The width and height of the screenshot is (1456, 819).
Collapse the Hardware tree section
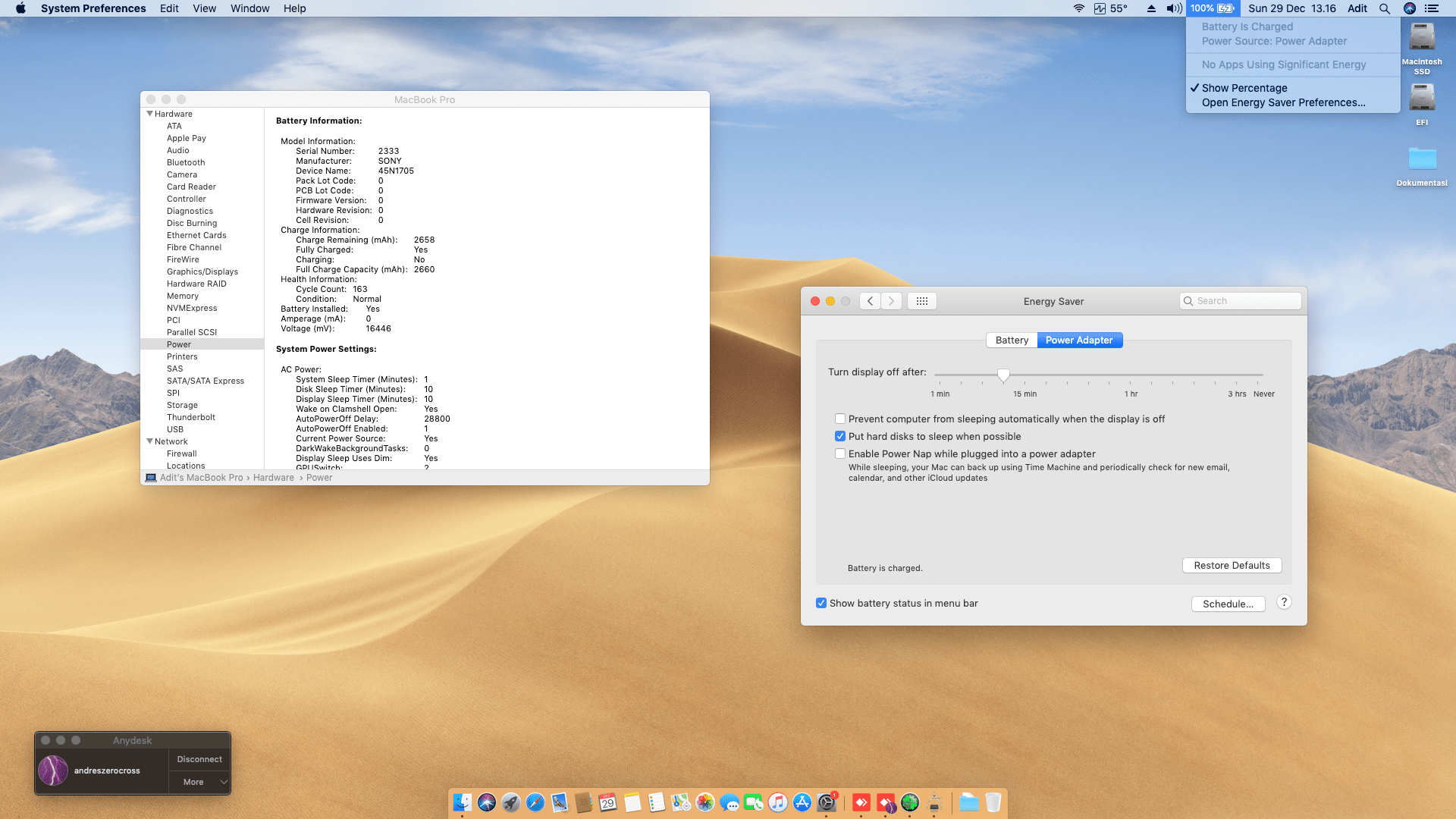[149, 114]
